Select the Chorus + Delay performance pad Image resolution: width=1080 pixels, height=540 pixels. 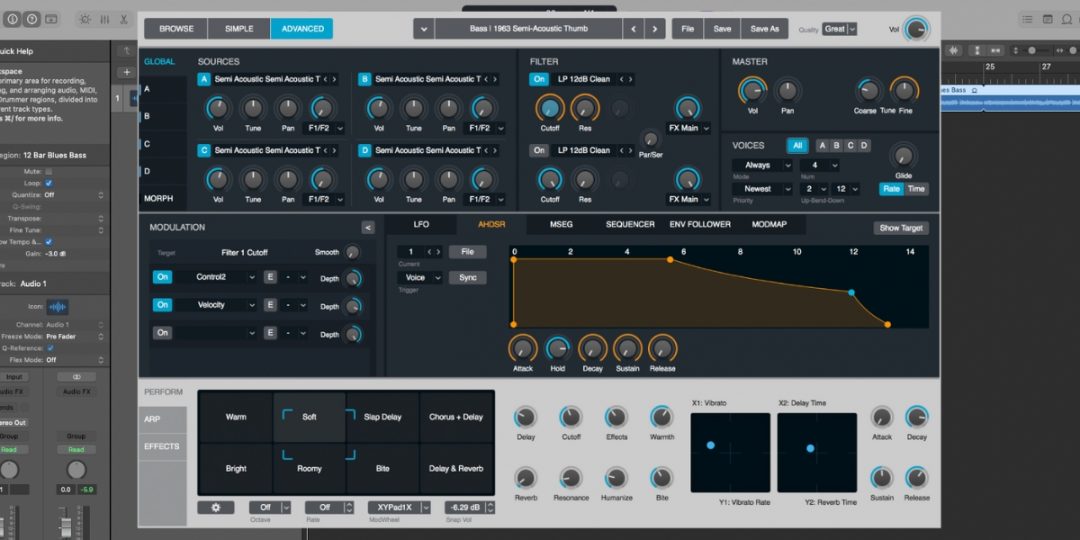point(456,417)
